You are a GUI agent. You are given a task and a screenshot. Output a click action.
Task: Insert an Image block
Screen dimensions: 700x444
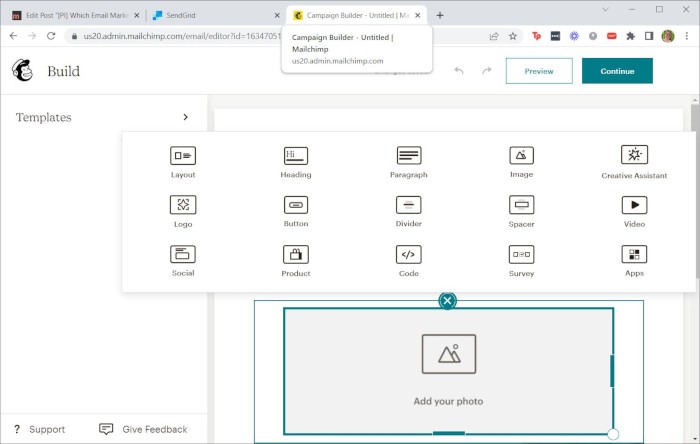pyautogui.click(x=521, y=162)
